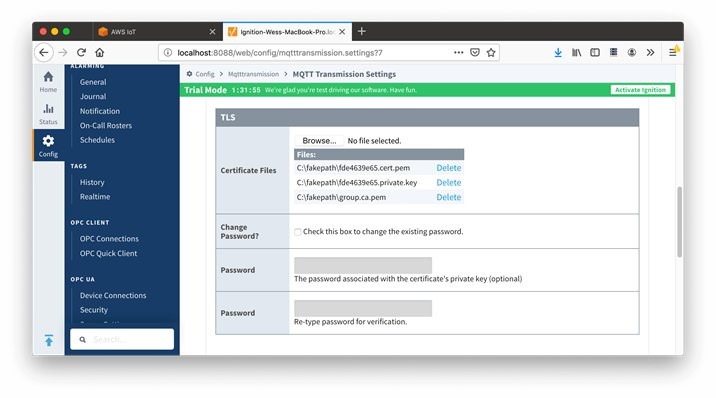Save page to Pocket icon
Image resolution: width=716 pixels, height=398 pixels.
pyautogui.click(x=475, y=52)
